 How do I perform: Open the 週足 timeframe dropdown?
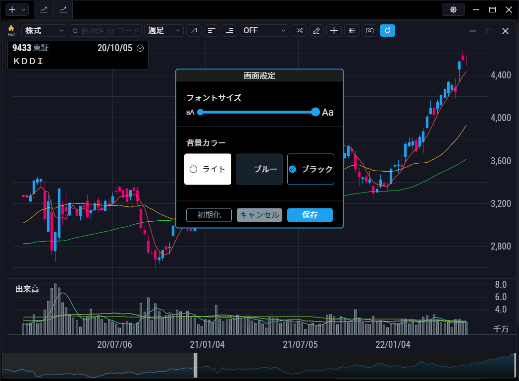click(x=164, y=31)
